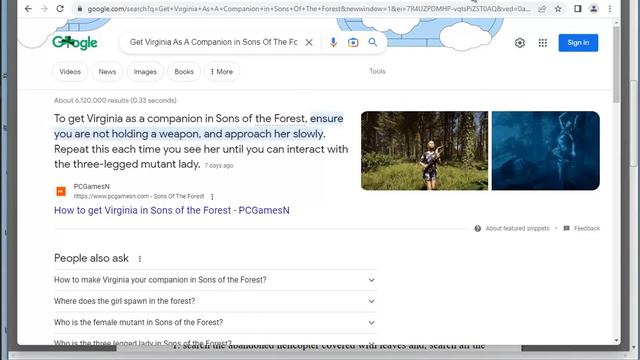Expand 'Where does the girl spawn' question
Screen dimensions: 640x360
click(215, 301)
